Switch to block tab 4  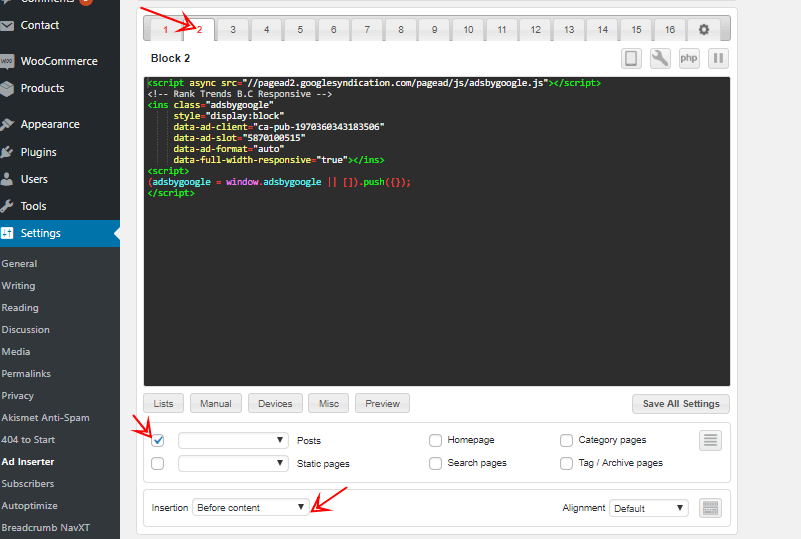click(x=267, y=30)
